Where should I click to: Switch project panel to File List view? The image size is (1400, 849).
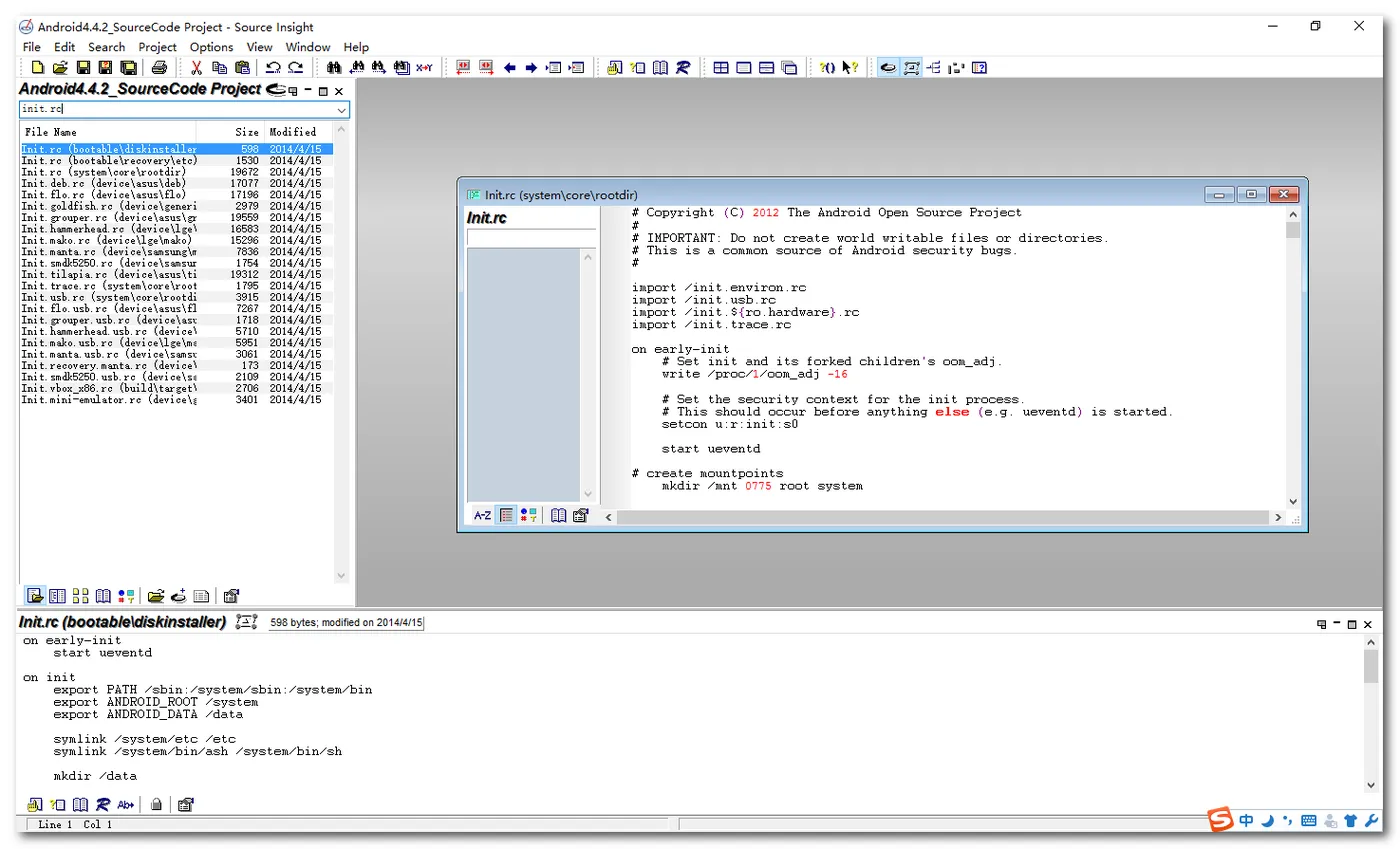click(x=35, y=596)
